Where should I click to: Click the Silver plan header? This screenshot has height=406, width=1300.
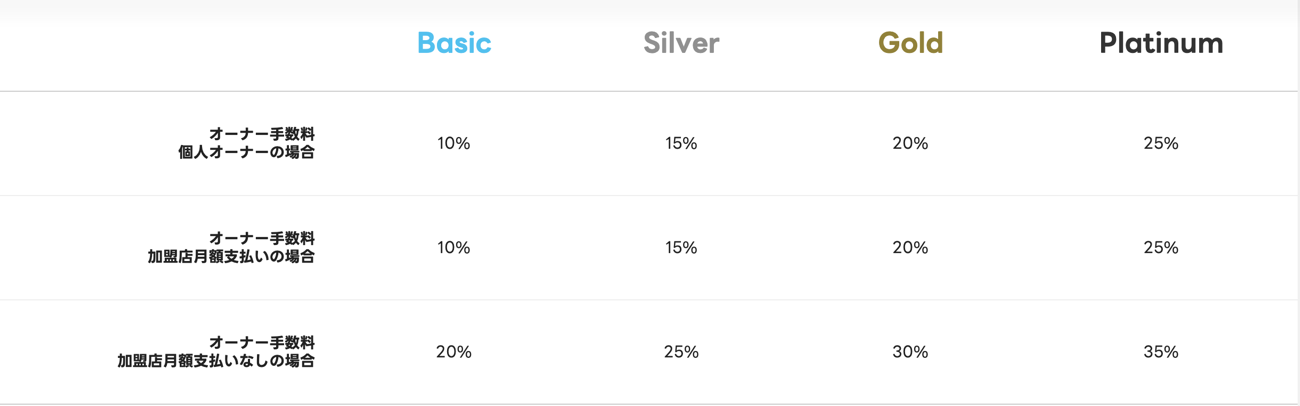click(x=681, y=43)
